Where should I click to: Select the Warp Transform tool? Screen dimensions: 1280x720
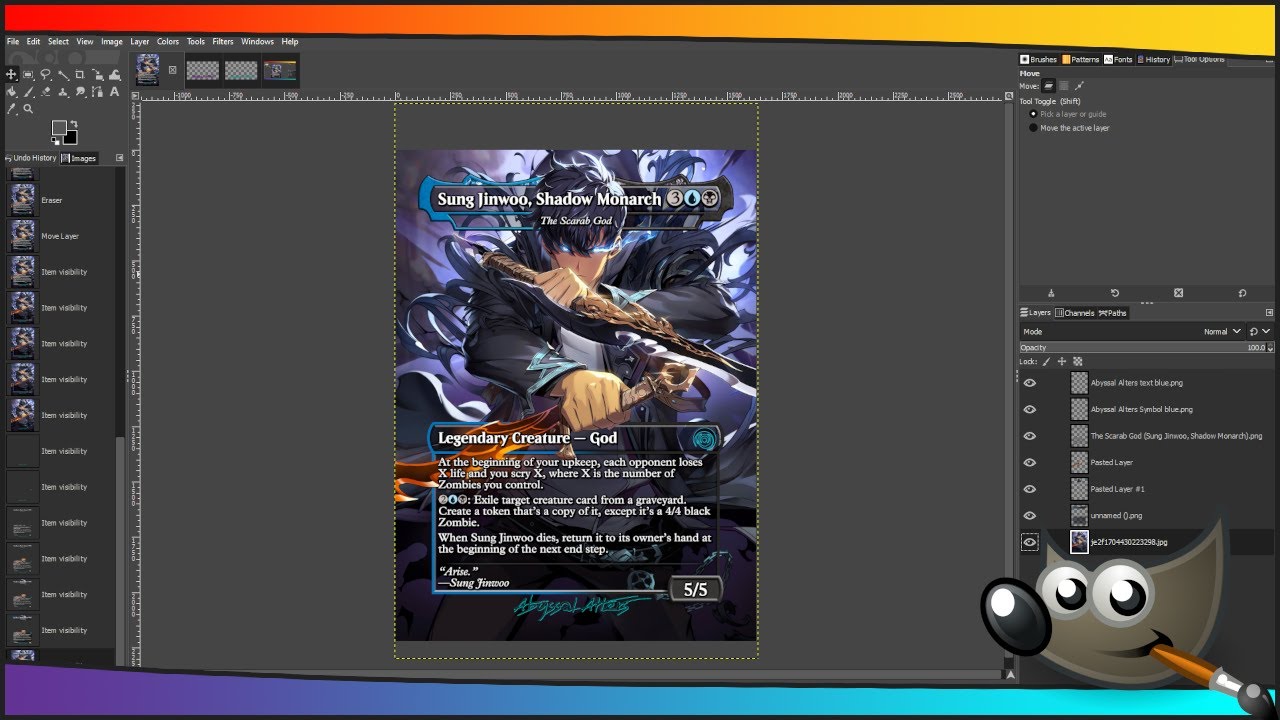[x=115, y=75]
